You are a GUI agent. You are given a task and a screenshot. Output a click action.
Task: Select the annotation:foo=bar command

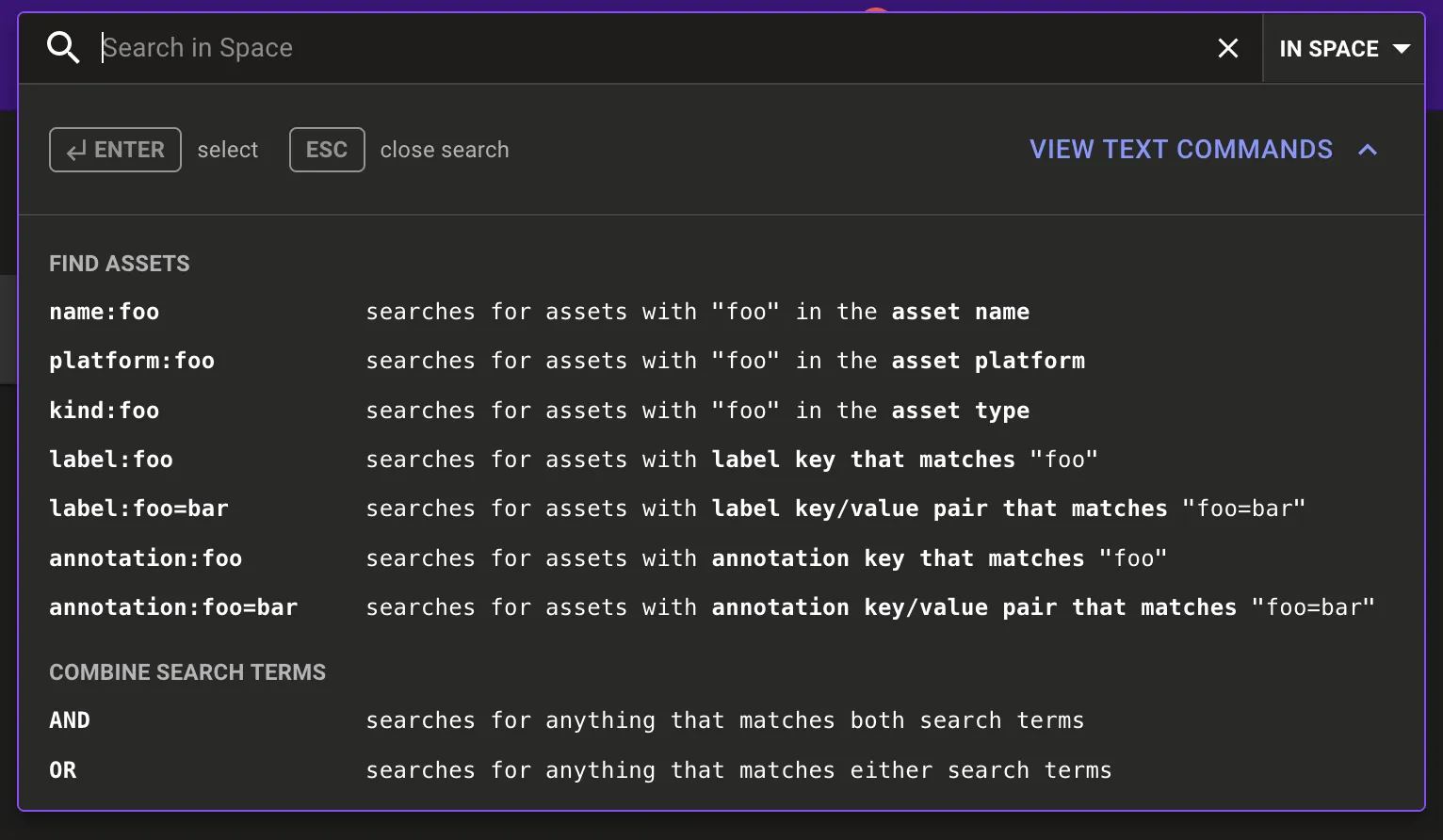[x=173, y=607]
